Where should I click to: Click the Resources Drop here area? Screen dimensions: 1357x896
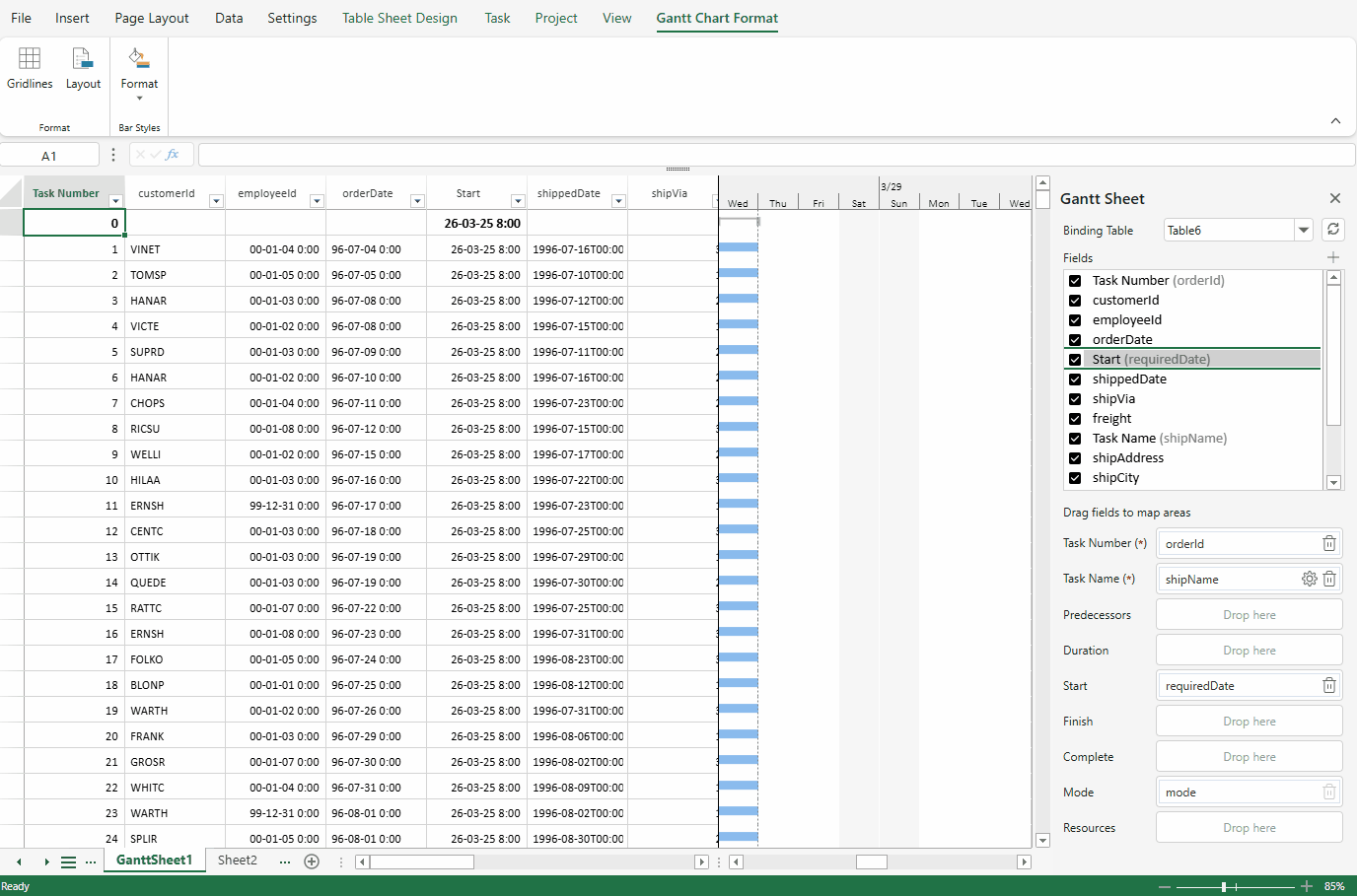click(x=1249, y=827)
